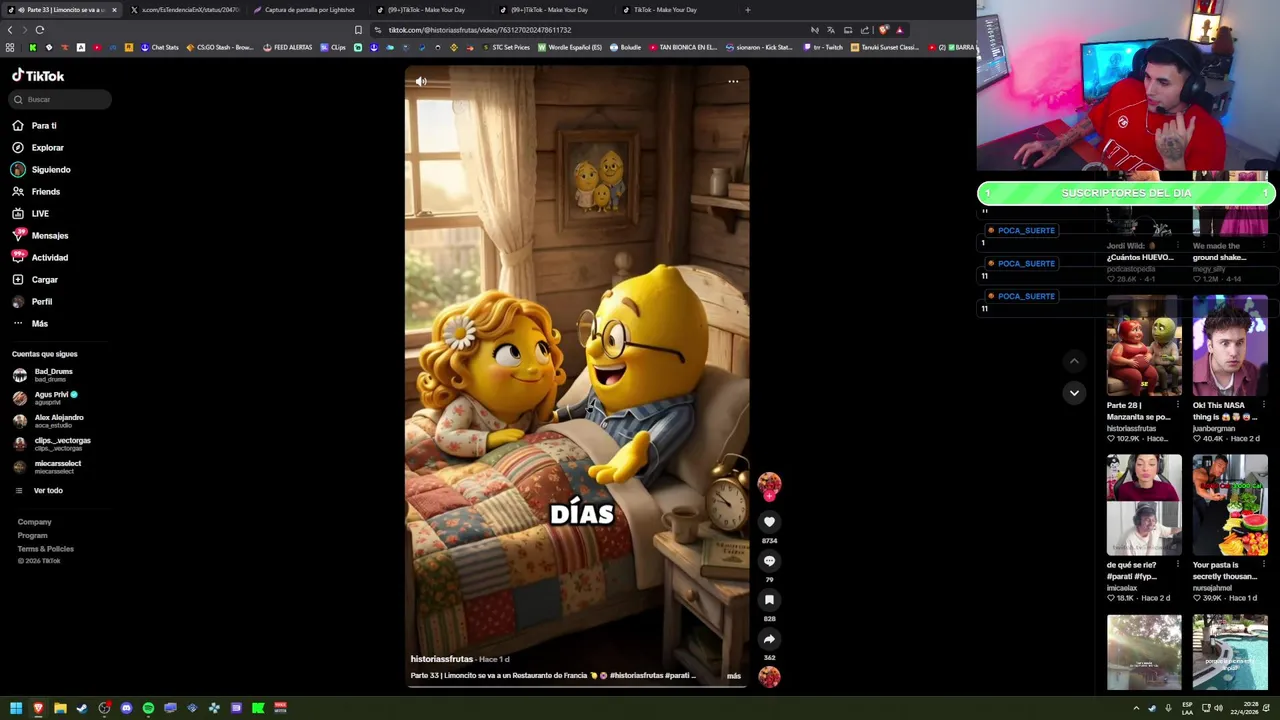Switch to the EsTendenciaEnX browser tab
The height and width of the screenshot is (720, 1280).
pyautogui.click(x=186, y=10)
